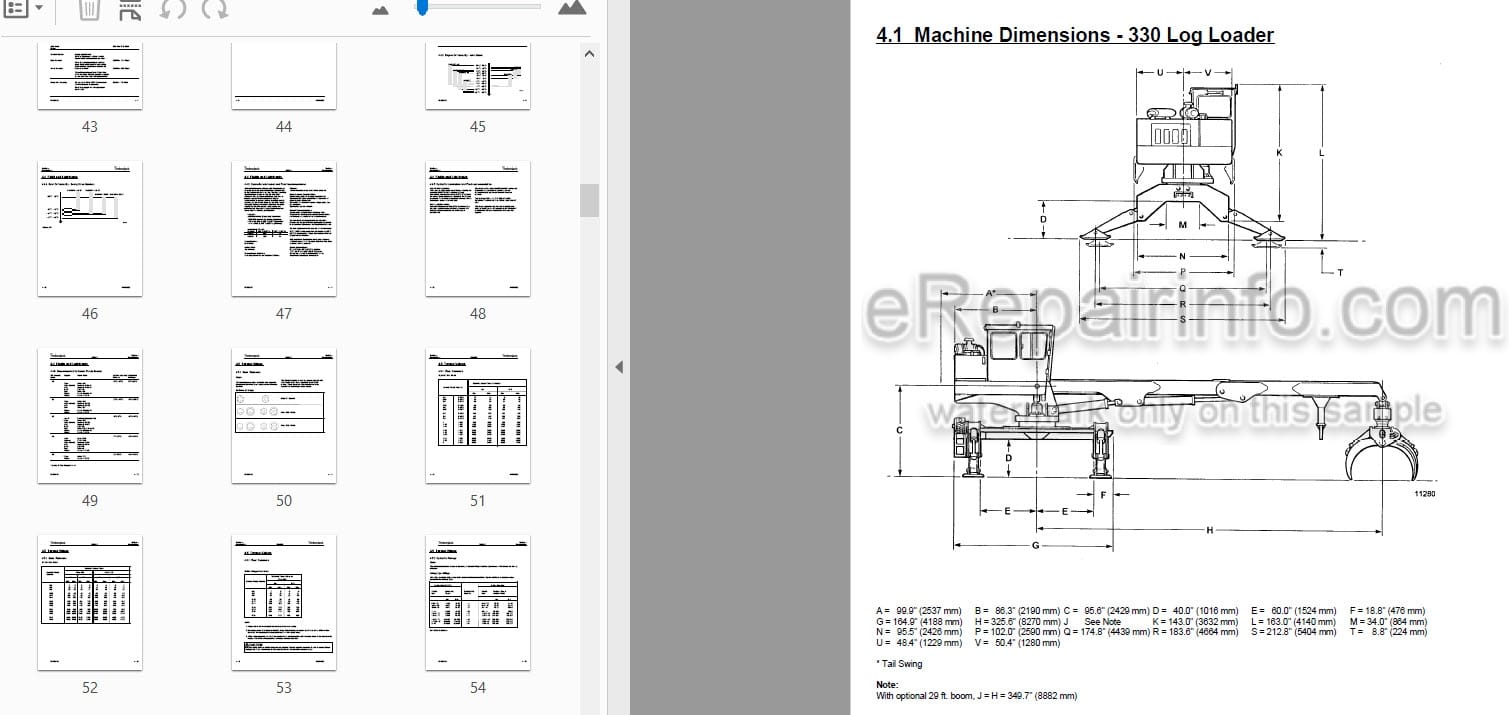
Task: Click the 'Note:' label in the document
Action: 888,685
